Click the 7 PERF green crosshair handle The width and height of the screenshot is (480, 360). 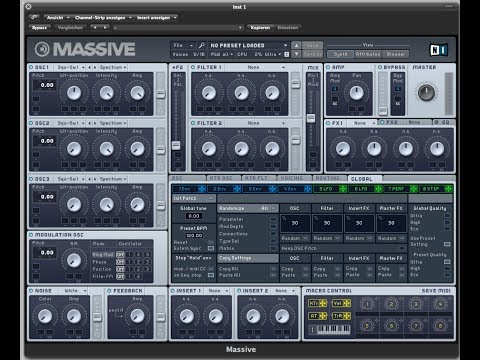(414, 189)
